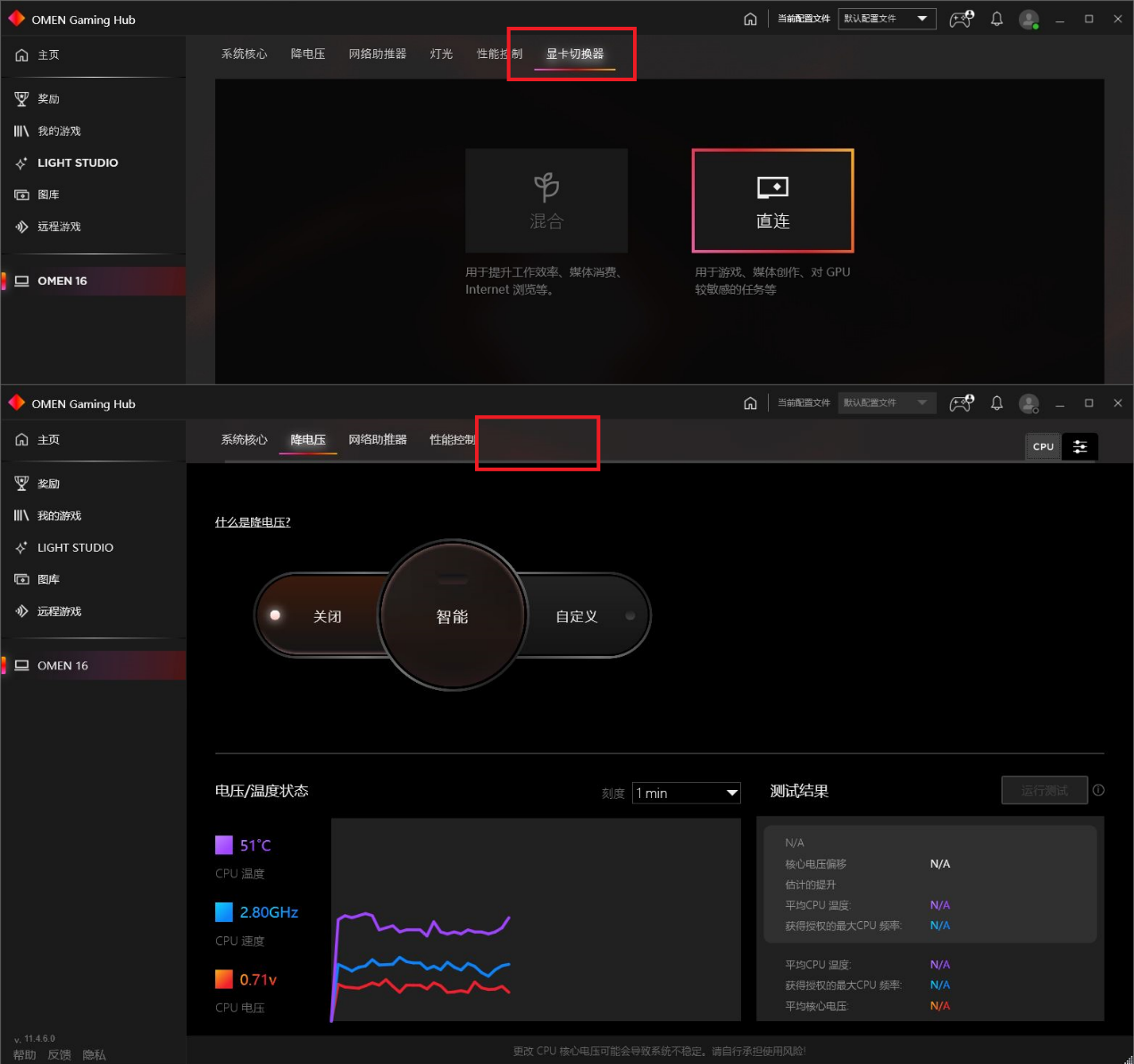Switch to 网络助推器 tab in undervolt window
This screenshot has height=1064, width=1134.
(378, 440)
